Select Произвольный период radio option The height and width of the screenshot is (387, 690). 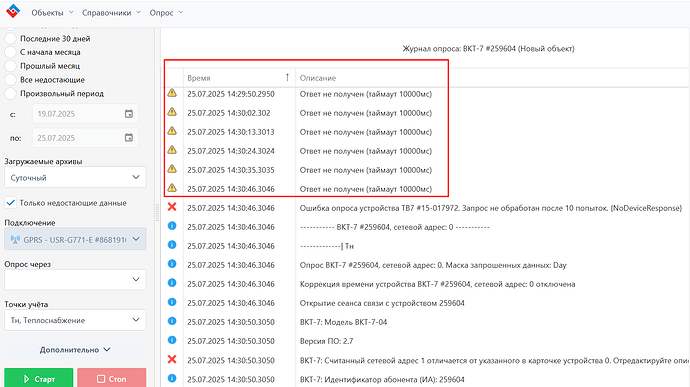pos(10,94)
